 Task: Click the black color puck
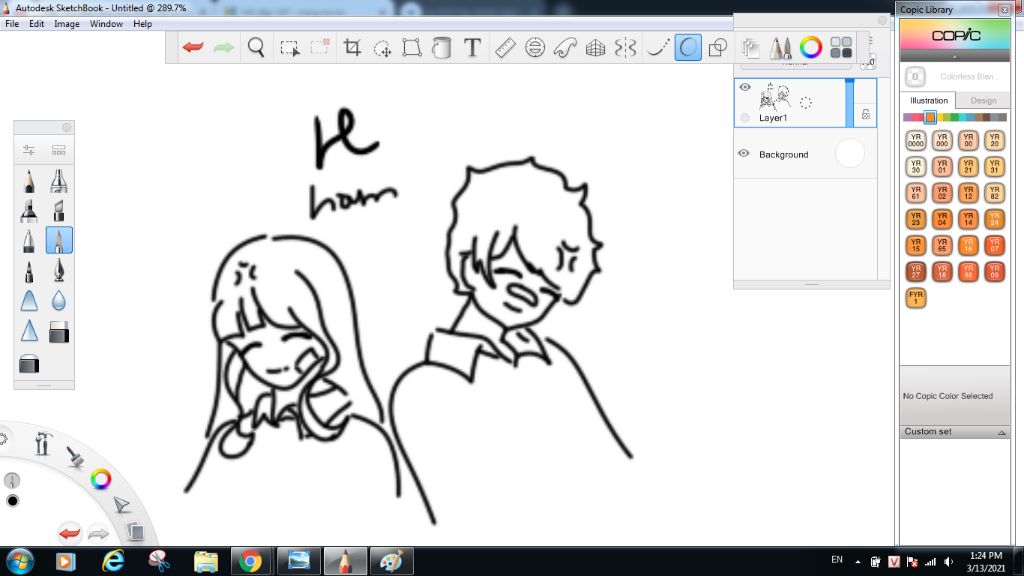[12, 501]
